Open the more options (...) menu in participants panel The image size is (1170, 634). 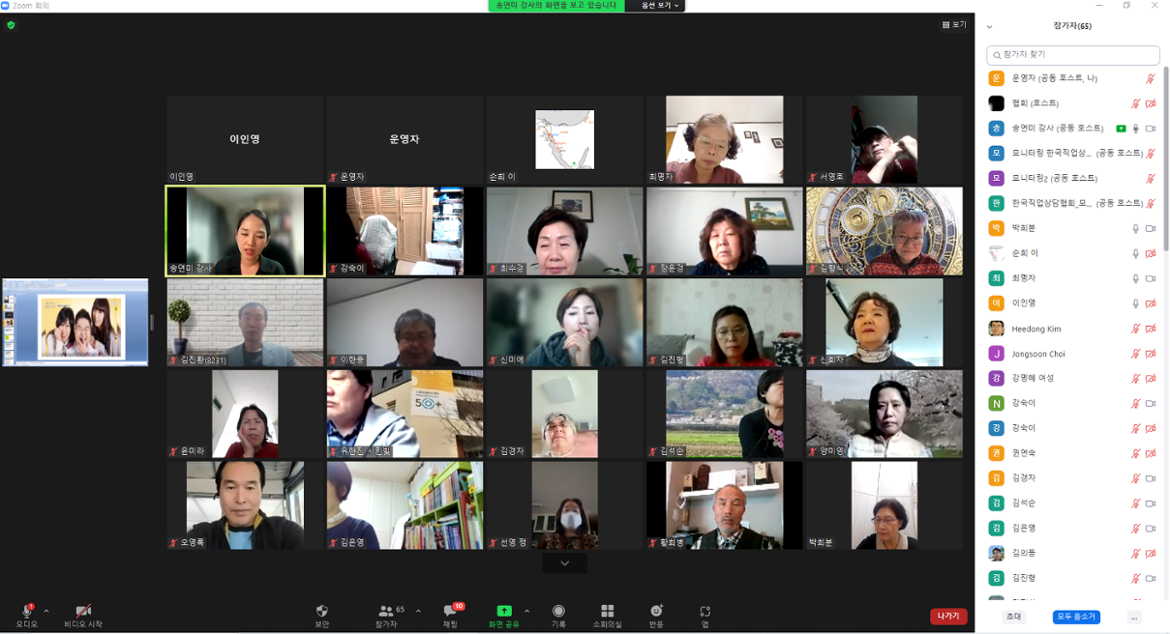point(1134,617)
